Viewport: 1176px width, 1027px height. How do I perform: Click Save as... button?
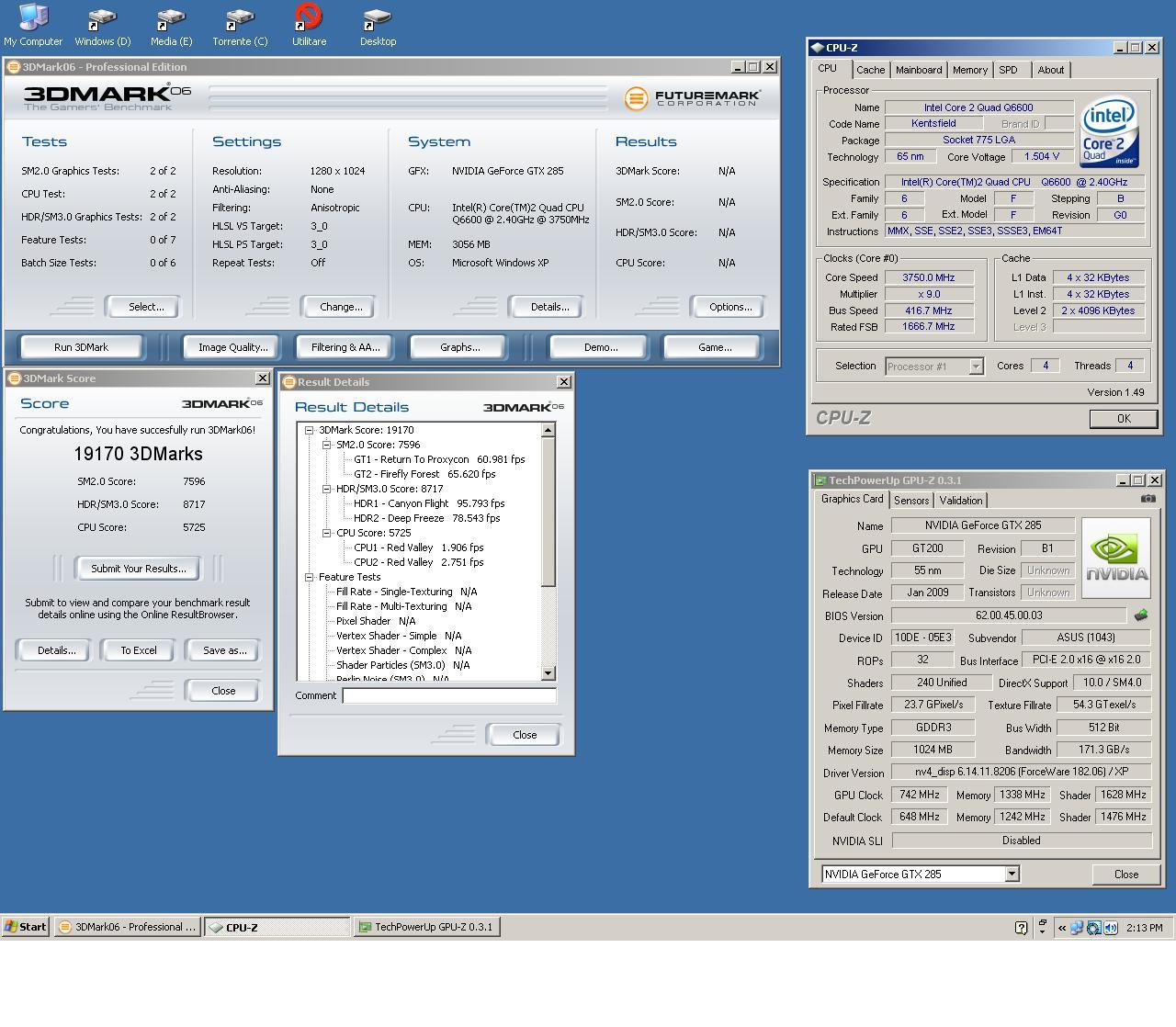pyautogui.click(x=224, y=650)
